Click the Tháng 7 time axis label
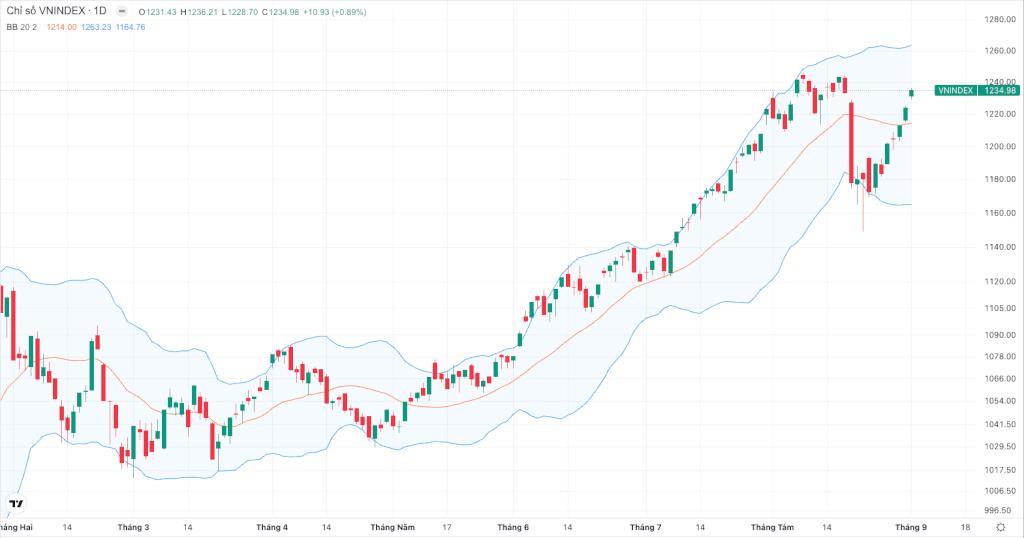This screenshot has height=538, width=1024. [645, 528]
